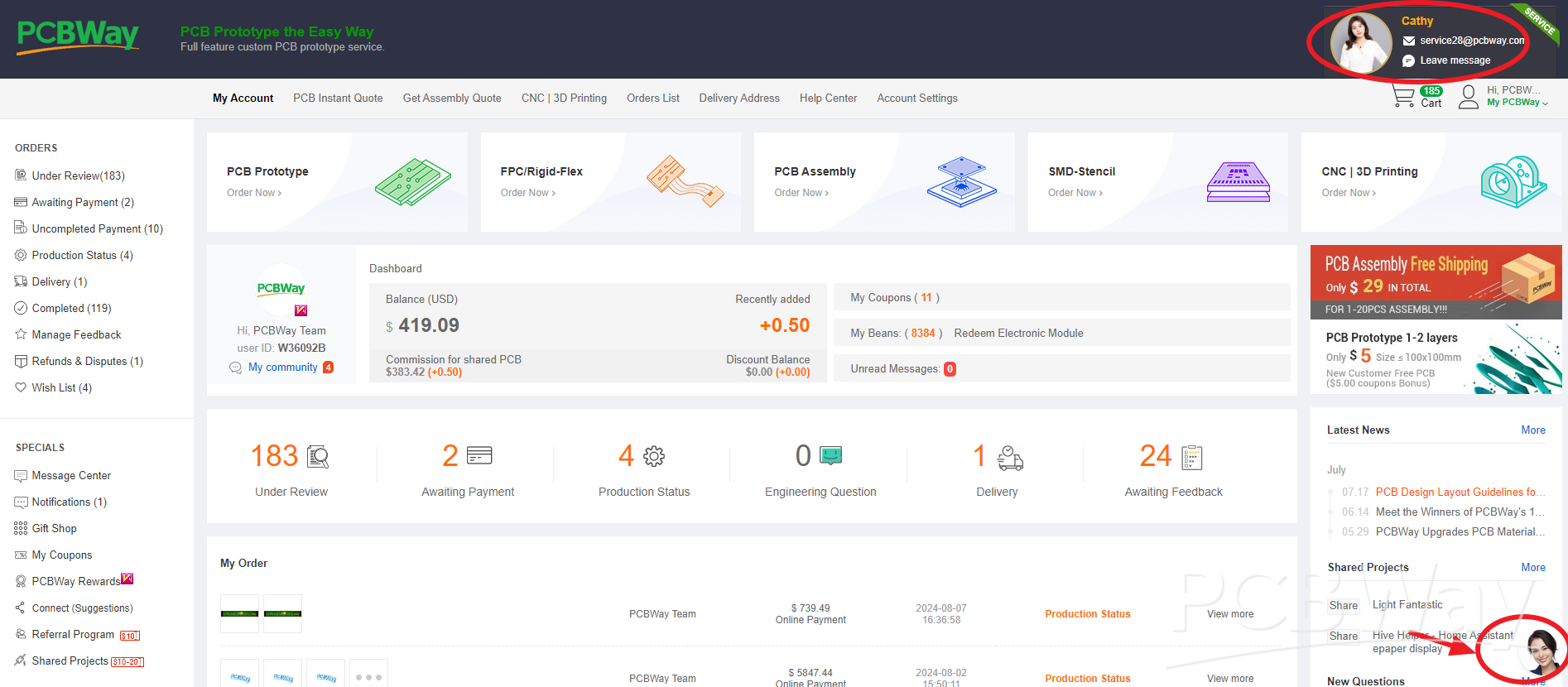This screenshot has width=1568, height=687.
Task: Click the Awaiting Feedback clipboard icon
Action: (x=1192, y=457)
